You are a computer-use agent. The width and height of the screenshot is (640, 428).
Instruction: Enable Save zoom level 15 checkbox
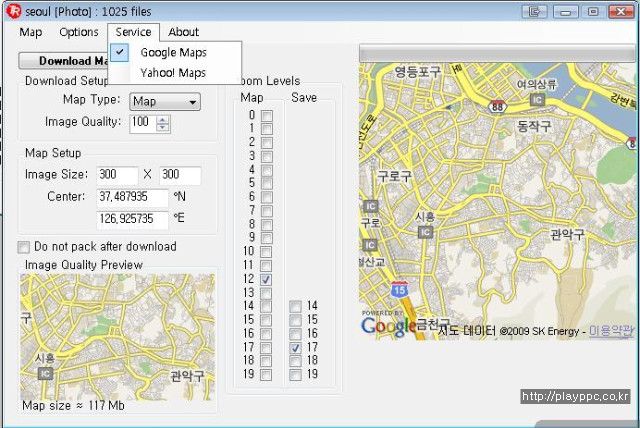295,320
